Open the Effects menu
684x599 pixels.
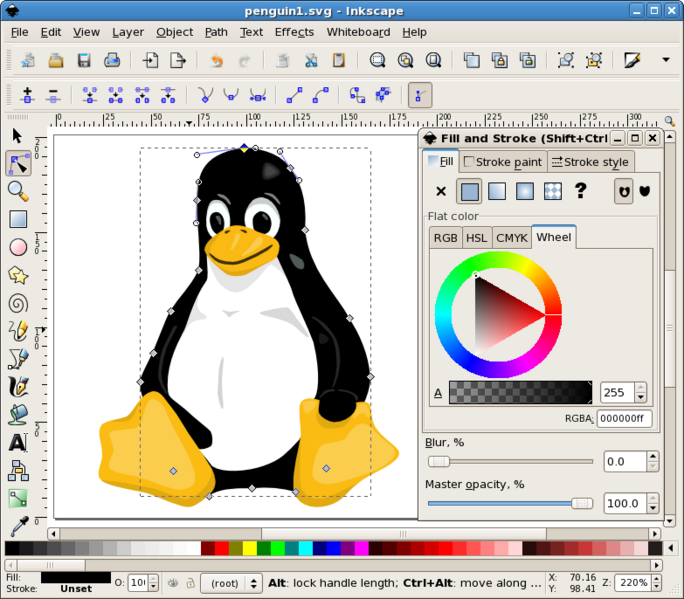pos(294,32)
